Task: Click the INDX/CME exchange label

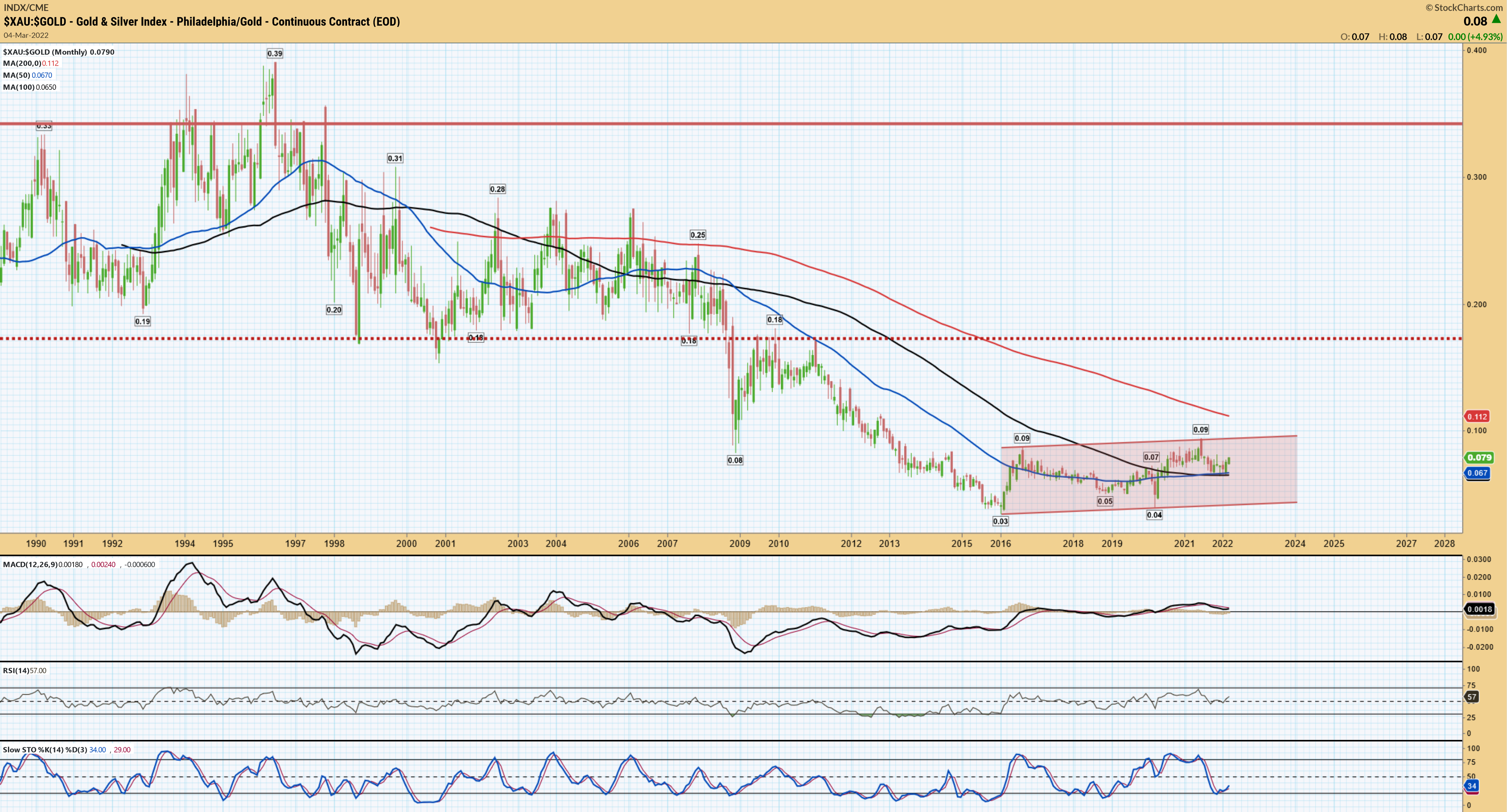Action: tap(26, 7)
